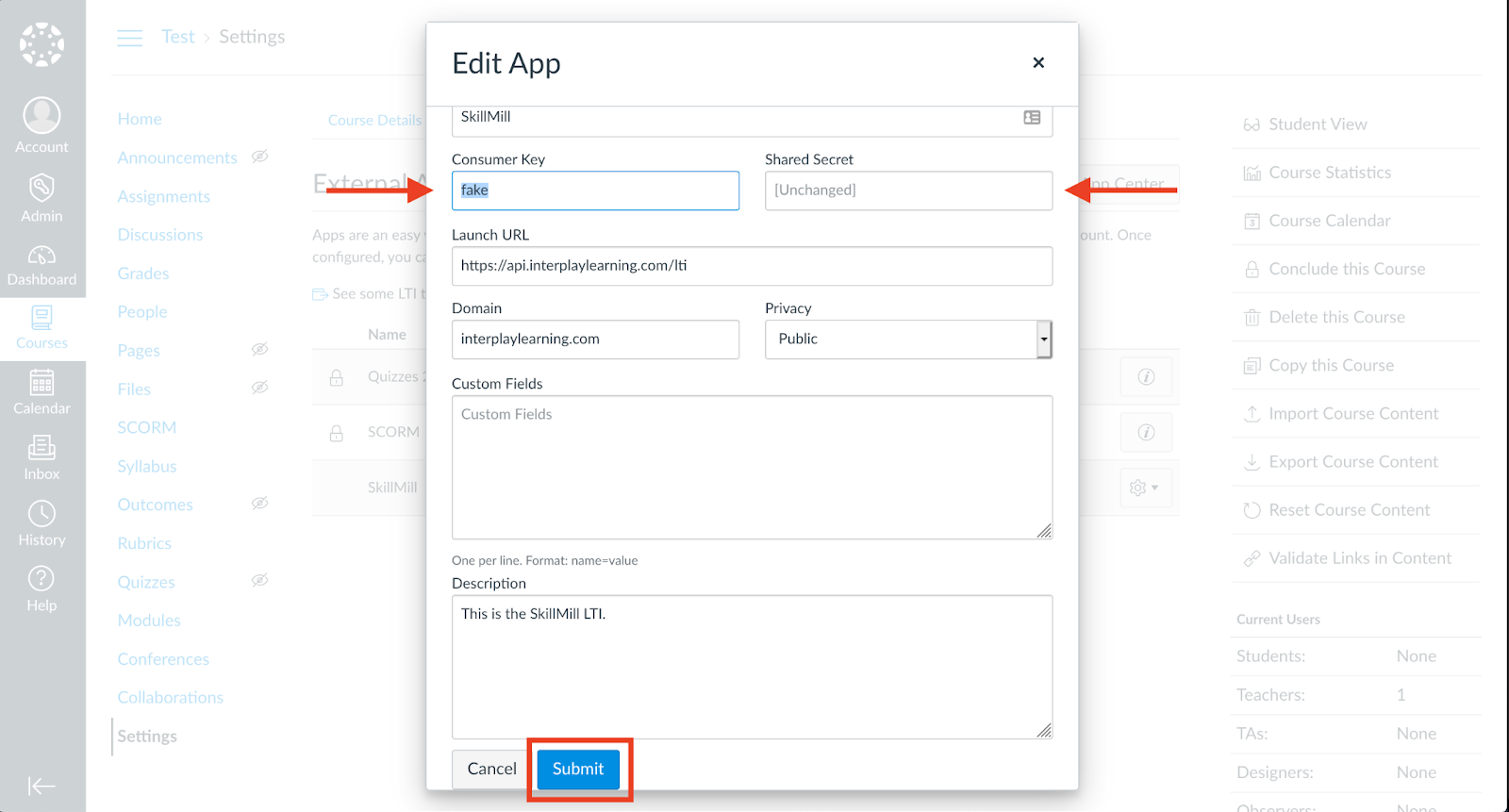Open Syllabus in course menu
1509x812 pixels.
147,467
